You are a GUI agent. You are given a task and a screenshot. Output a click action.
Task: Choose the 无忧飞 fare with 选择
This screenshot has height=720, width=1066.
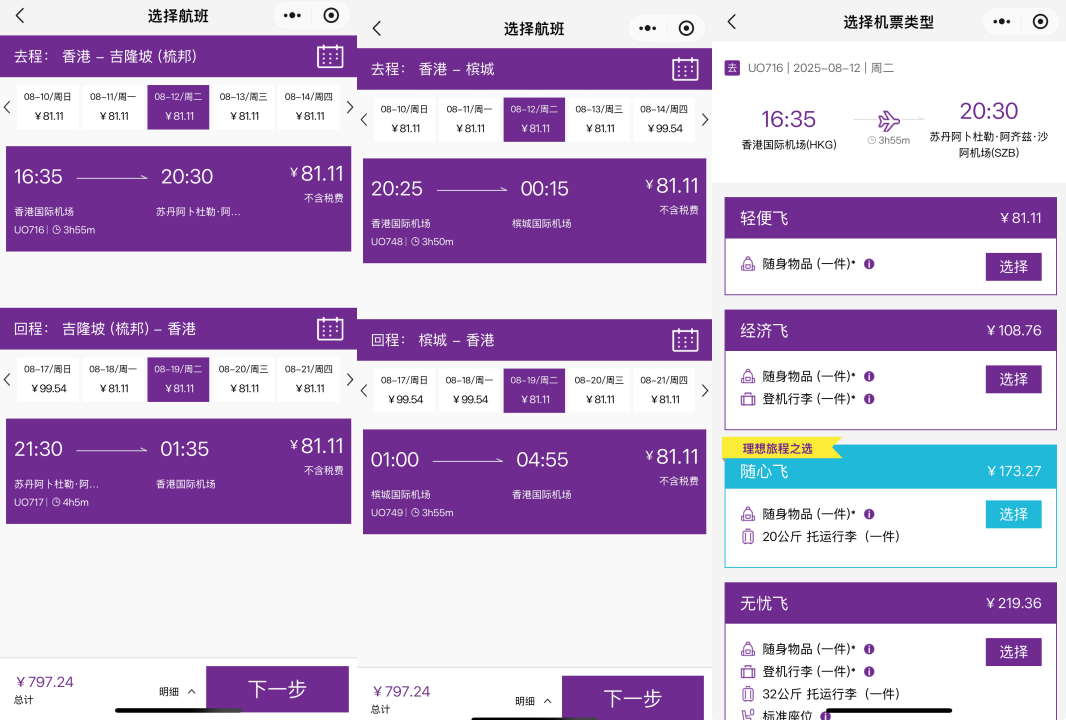1014,652
